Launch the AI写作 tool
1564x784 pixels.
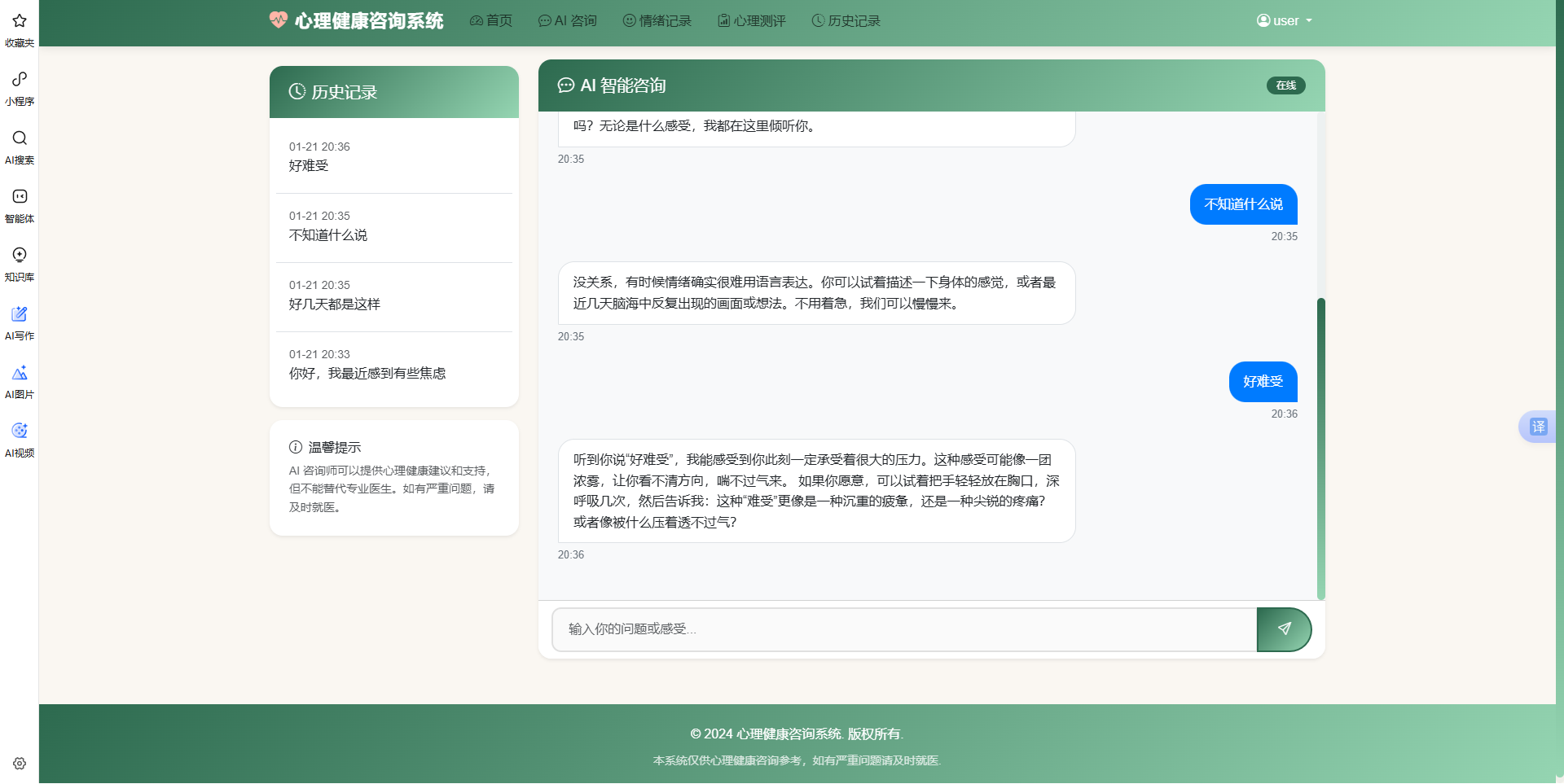[19, 322]
